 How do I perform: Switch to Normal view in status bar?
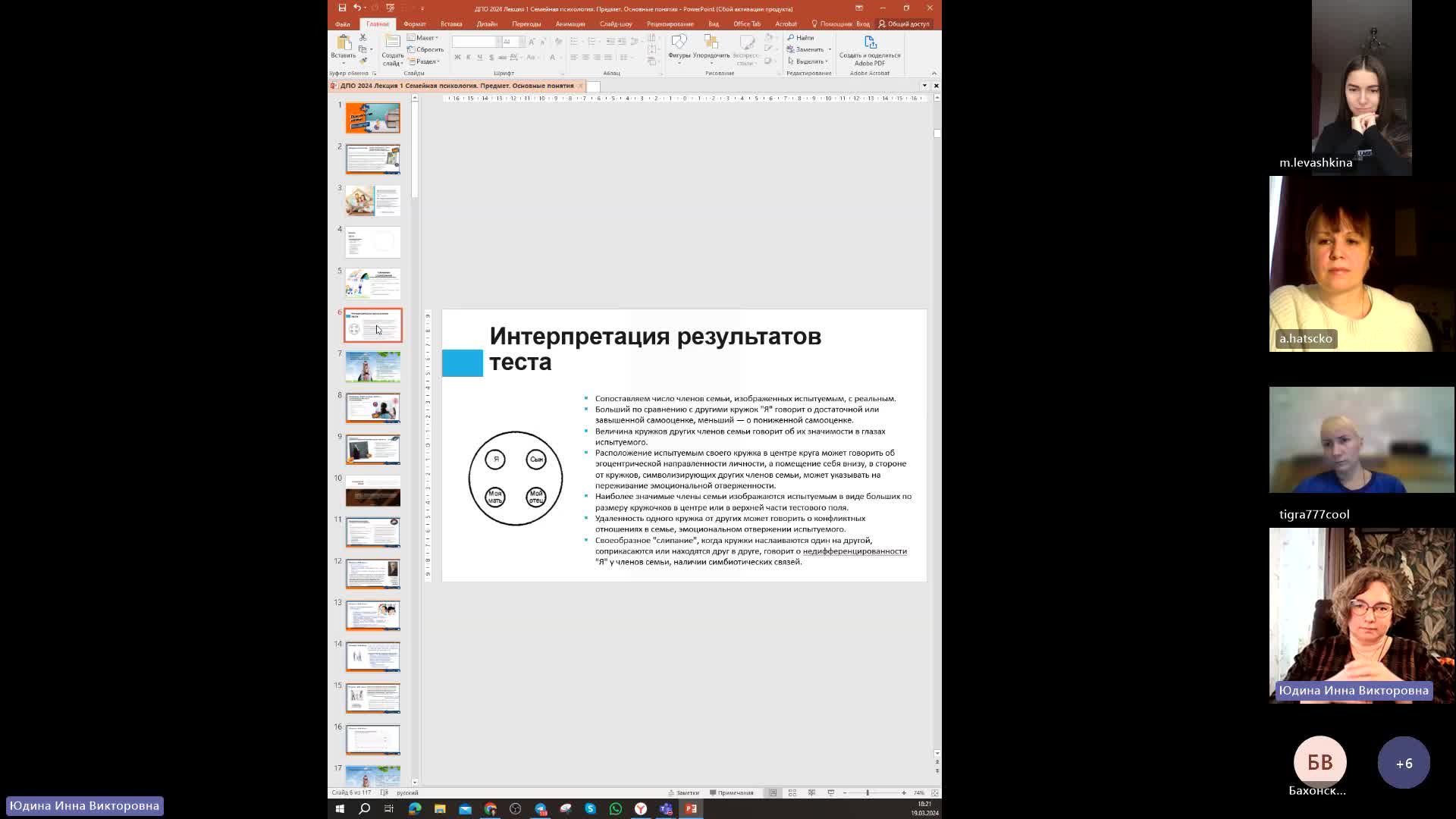click(773, 792)
